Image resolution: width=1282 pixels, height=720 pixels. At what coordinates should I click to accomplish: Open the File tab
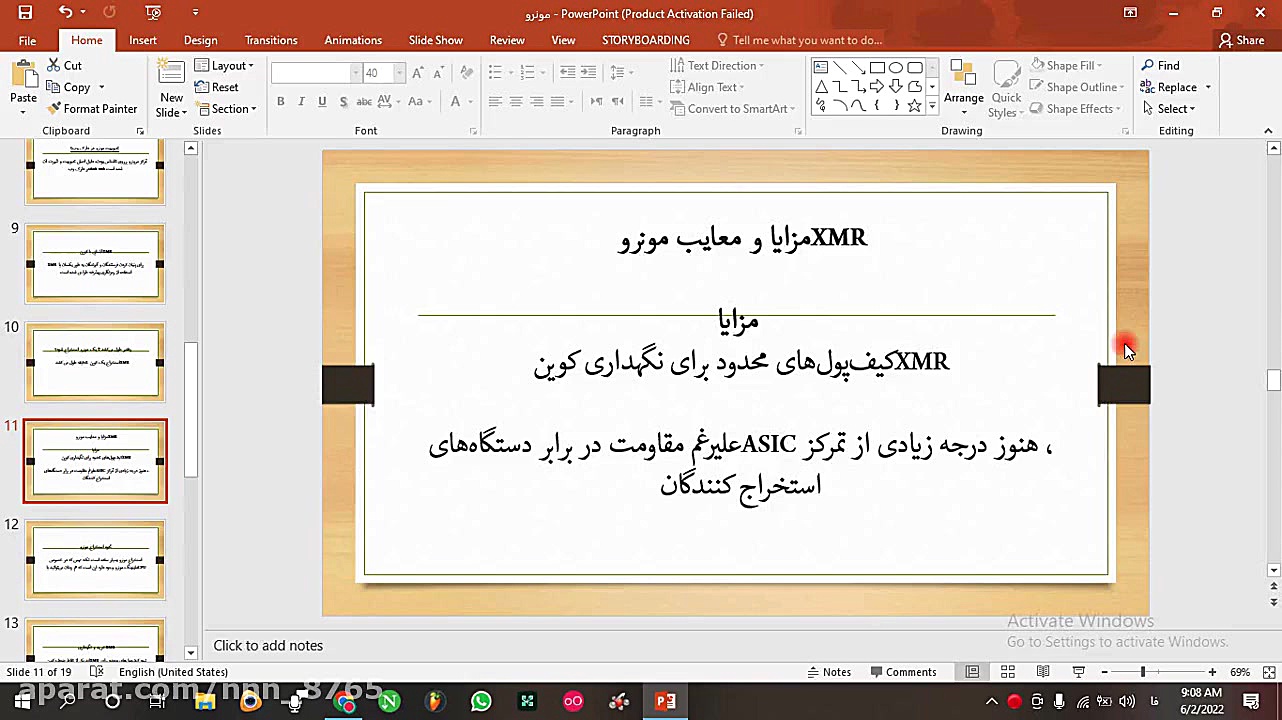[27, 40]
